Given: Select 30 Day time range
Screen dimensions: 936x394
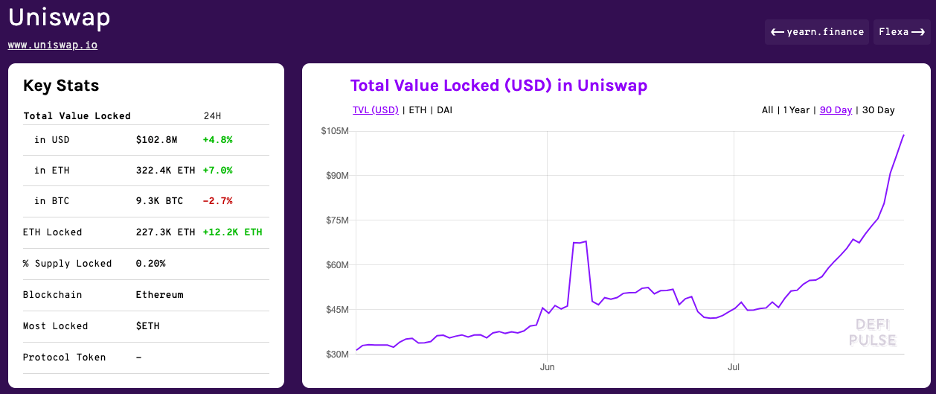Looking at the screenshot, I should pyautogui.click(x=879, y=110).
